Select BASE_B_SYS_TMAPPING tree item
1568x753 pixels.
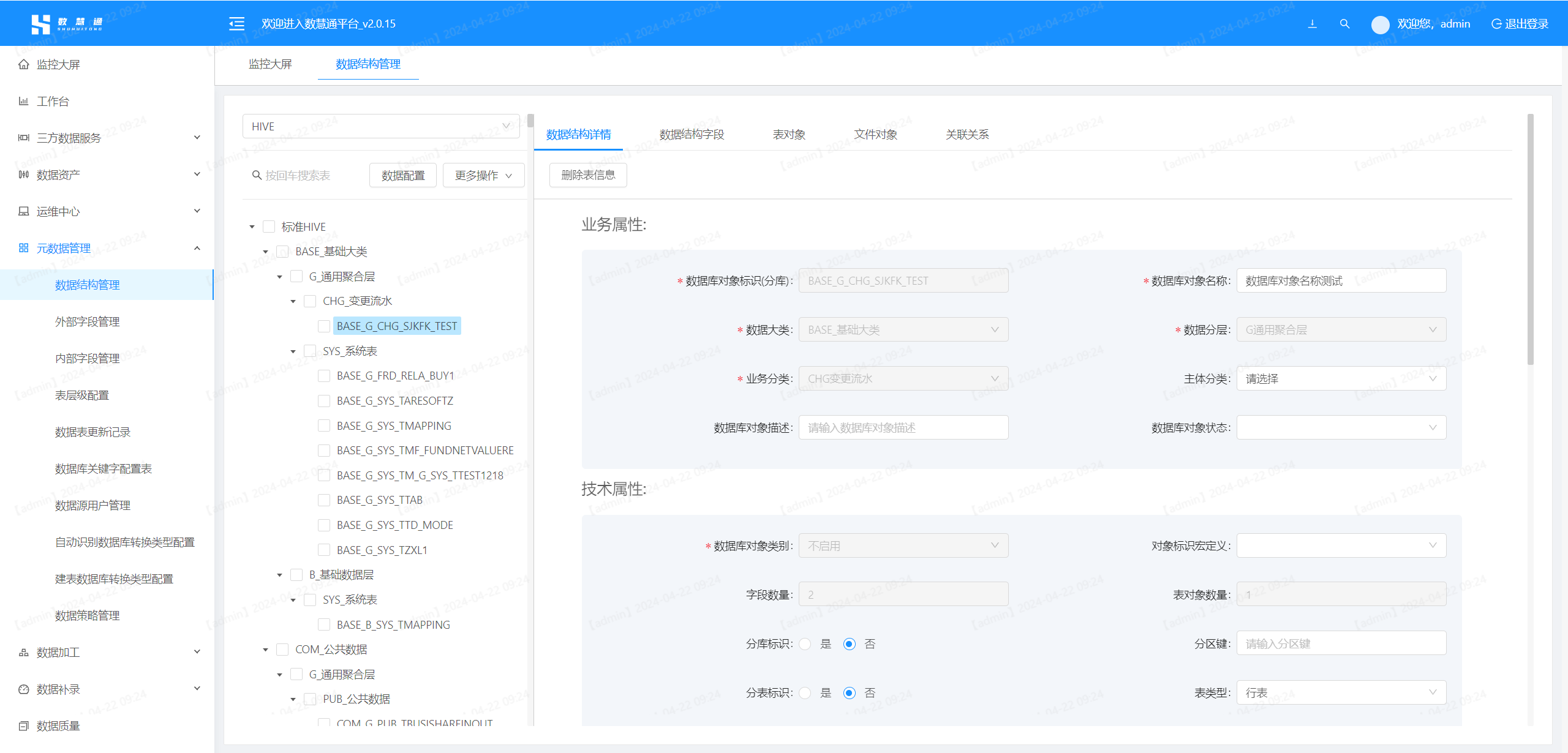click(393, 625)
